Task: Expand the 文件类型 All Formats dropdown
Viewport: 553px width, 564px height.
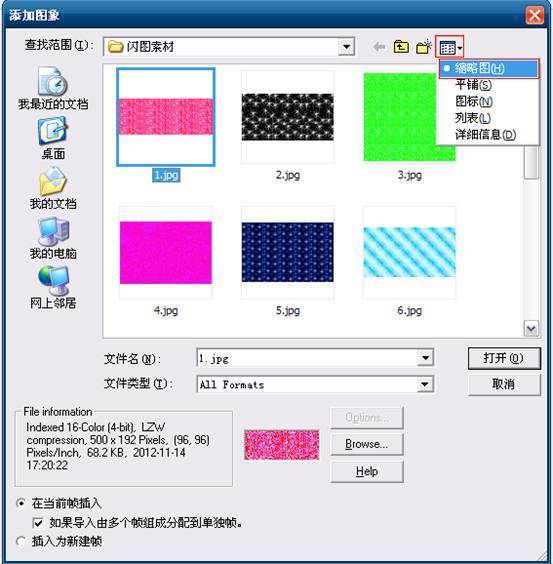Action: [425, 385]
